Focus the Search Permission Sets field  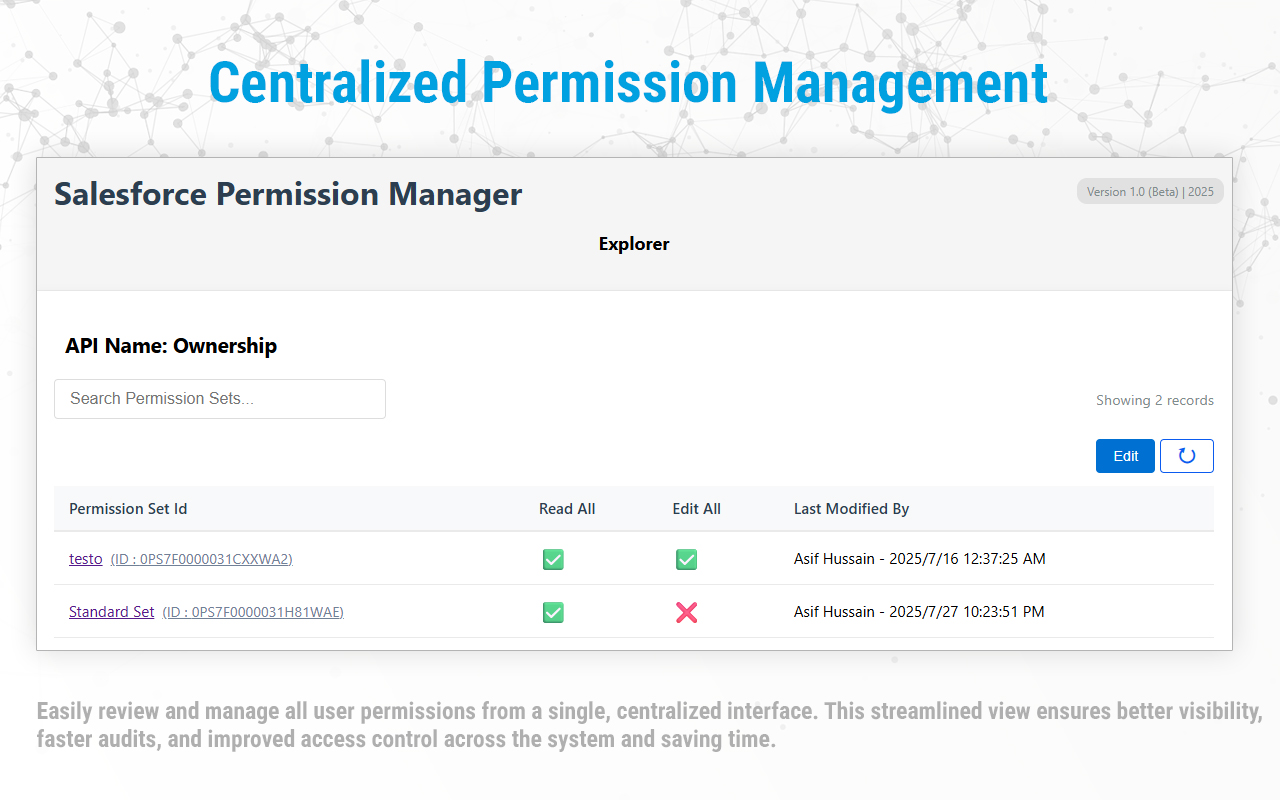pyautogui.click(x=220, y=399)
